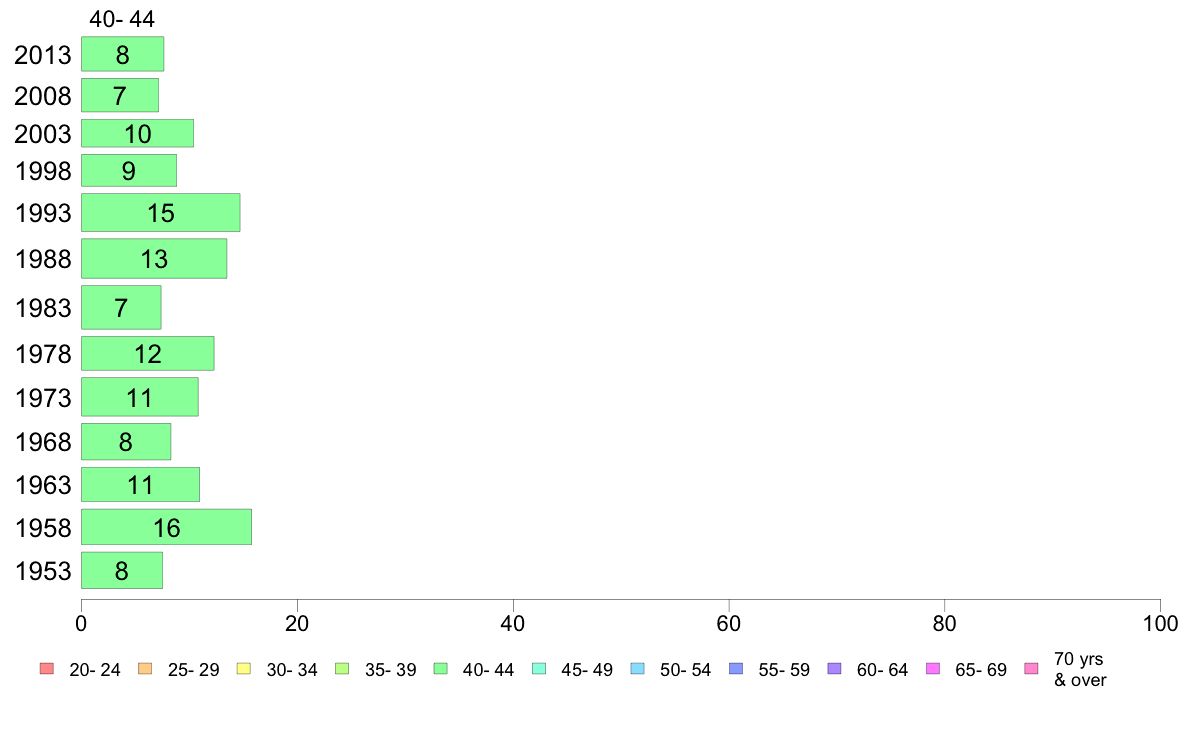Click the 1978 bar showing 12
1188x736 pixels.
click(x=148, y=353)
